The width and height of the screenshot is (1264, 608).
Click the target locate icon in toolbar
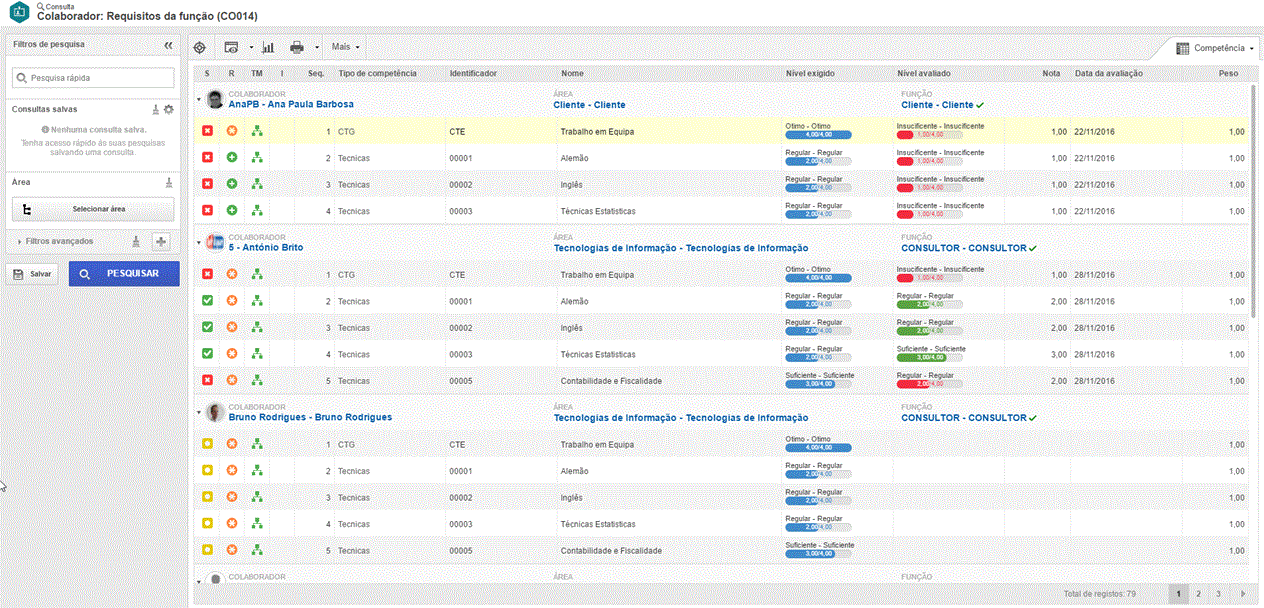point(200,47)
